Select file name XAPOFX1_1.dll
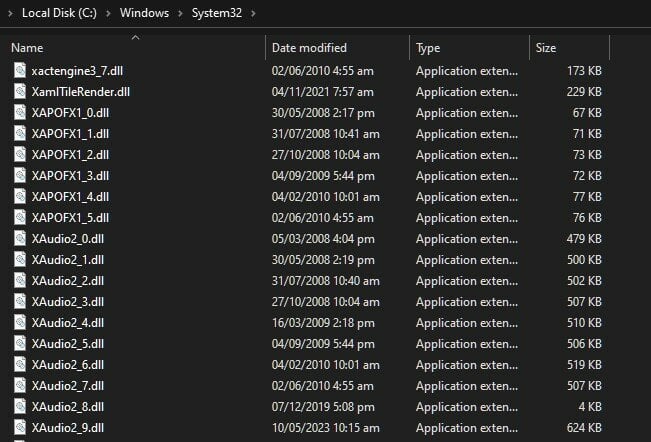 (70, 134)
